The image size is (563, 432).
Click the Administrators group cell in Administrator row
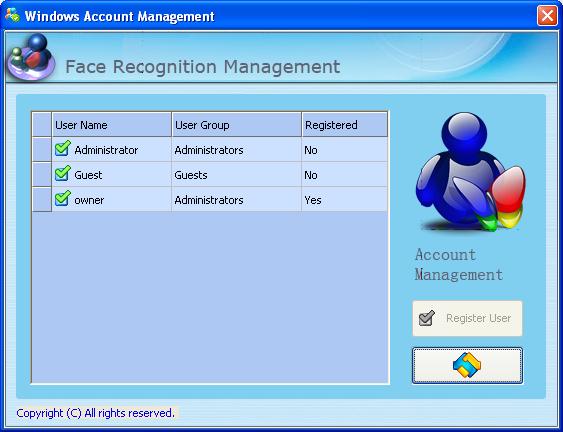tap(237, 149)
